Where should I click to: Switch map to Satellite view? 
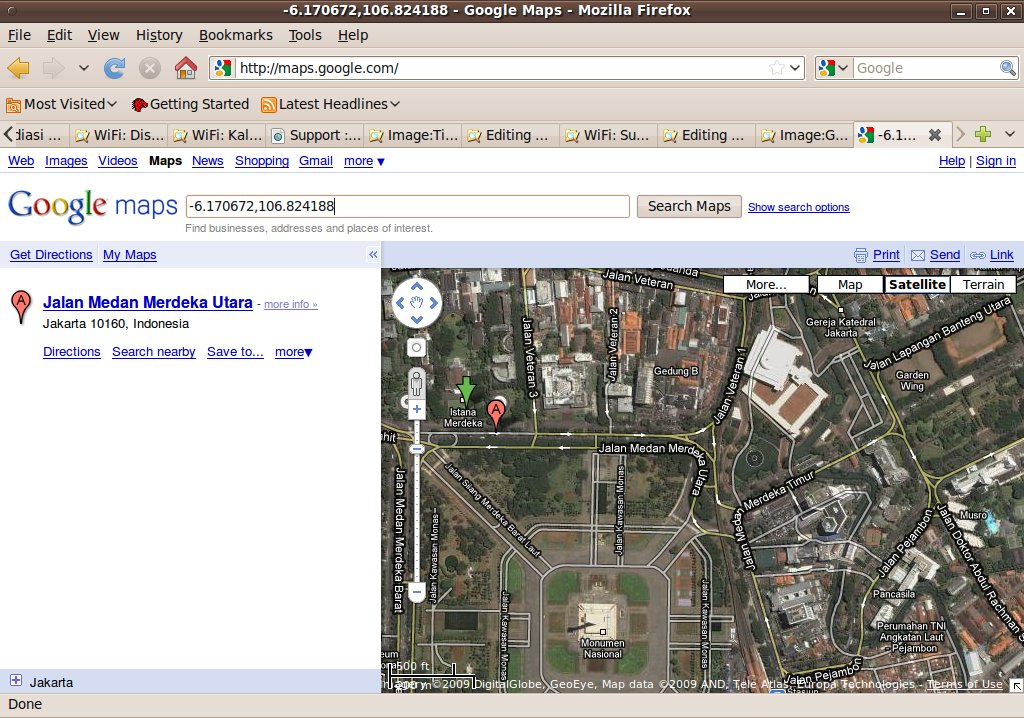click(917, 285)
